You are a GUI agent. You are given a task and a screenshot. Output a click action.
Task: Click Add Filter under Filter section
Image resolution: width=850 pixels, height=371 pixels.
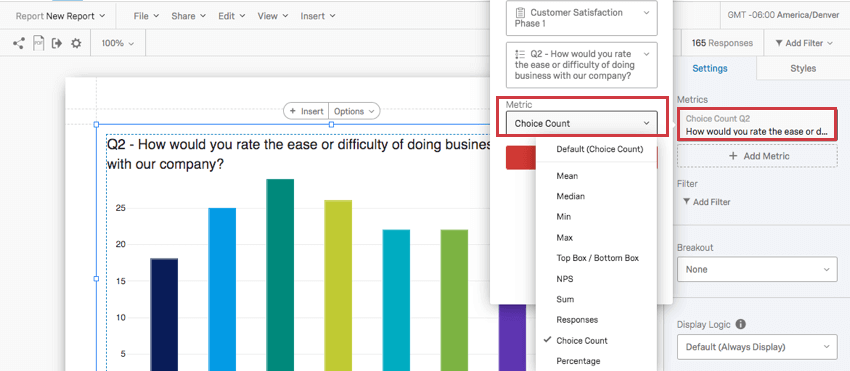706,202
